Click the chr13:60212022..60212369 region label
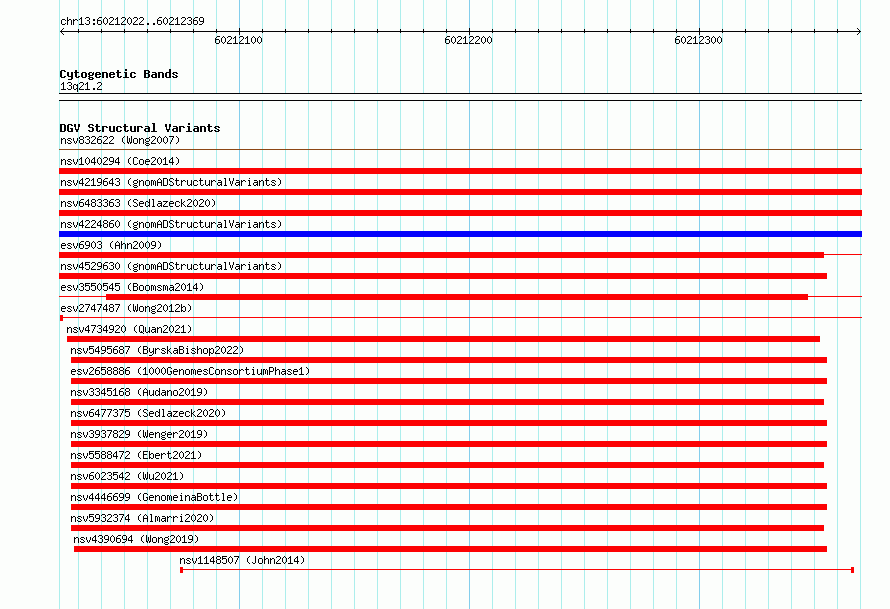Image resolution: width=890 pixels, height=609 pixels. click(132, 21)
